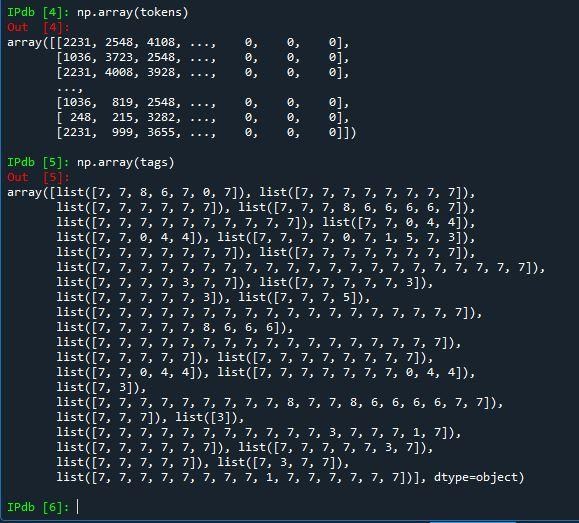Click token value 248 in tokens array
The height and width of the screenshot is (523, 579).
80,117
